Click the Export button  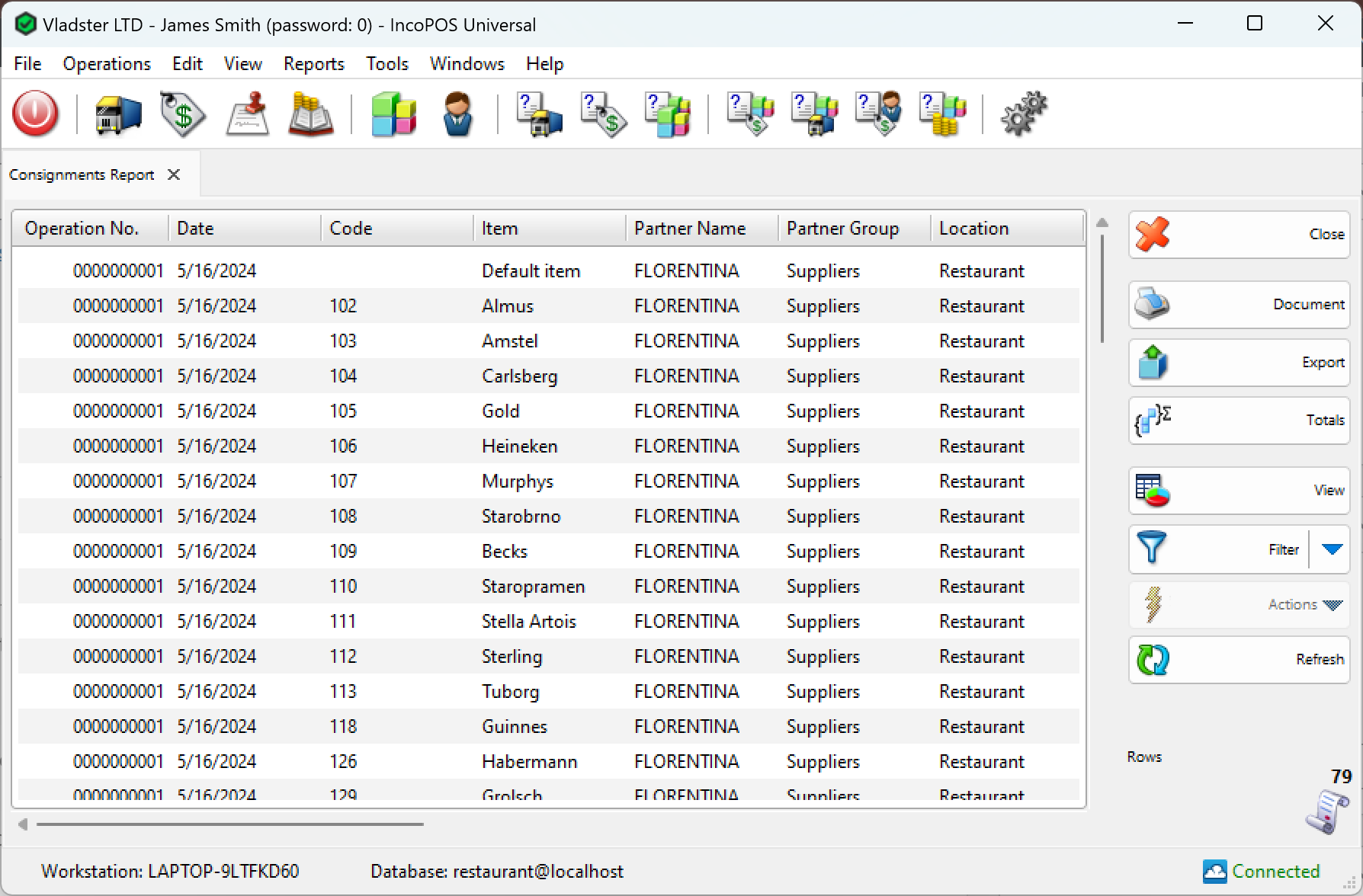(1239, 363)
